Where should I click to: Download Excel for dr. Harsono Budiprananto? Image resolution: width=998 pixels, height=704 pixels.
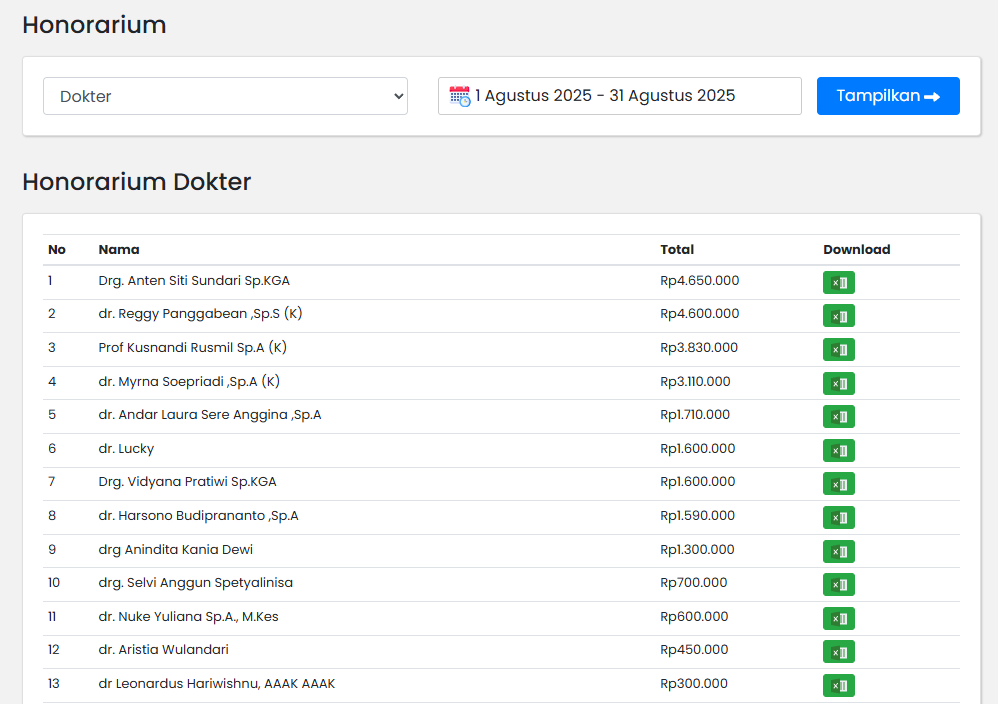(x=838, y=518)
